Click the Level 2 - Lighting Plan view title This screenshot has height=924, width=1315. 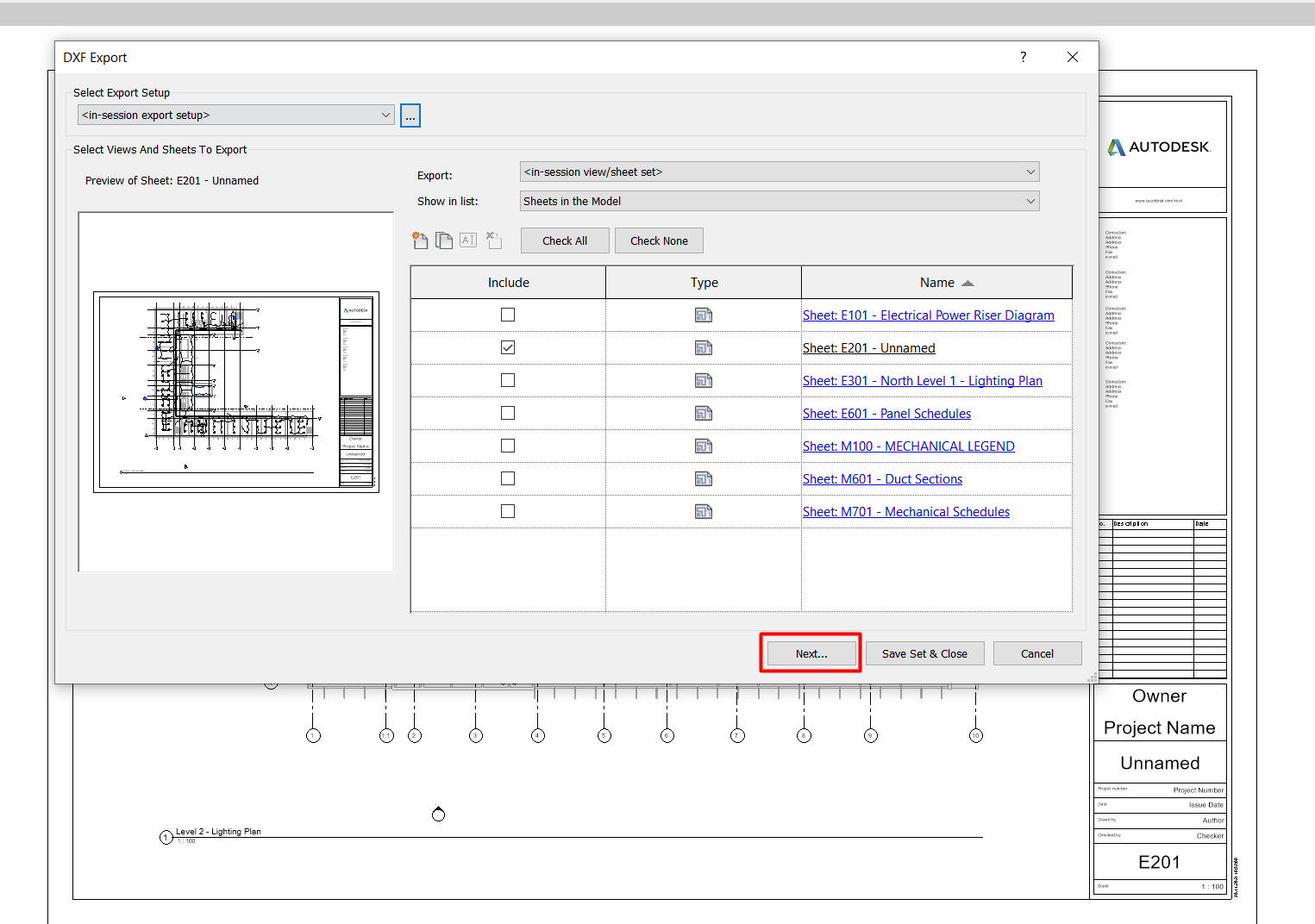coord(218,832)
